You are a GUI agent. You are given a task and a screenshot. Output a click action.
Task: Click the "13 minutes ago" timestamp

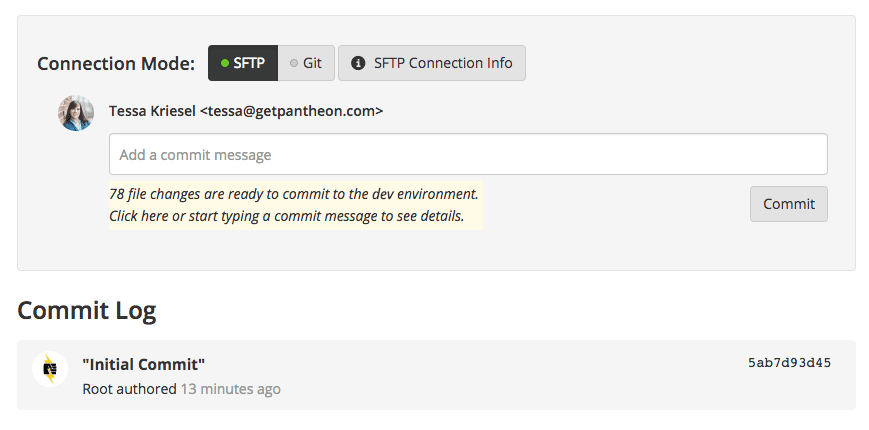point(231,389)
